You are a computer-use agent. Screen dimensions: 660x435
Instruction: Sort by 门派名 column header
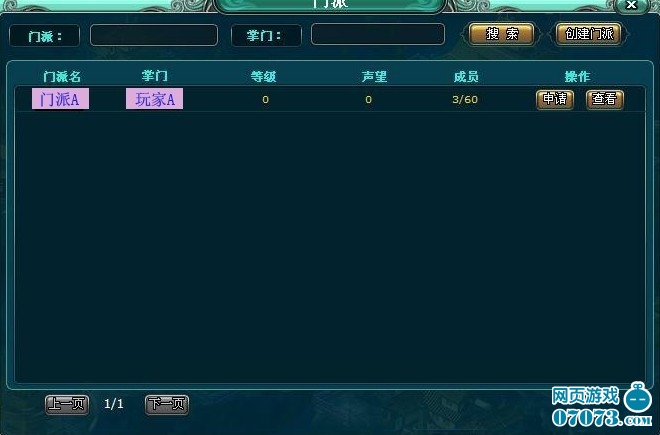point(62,77)
